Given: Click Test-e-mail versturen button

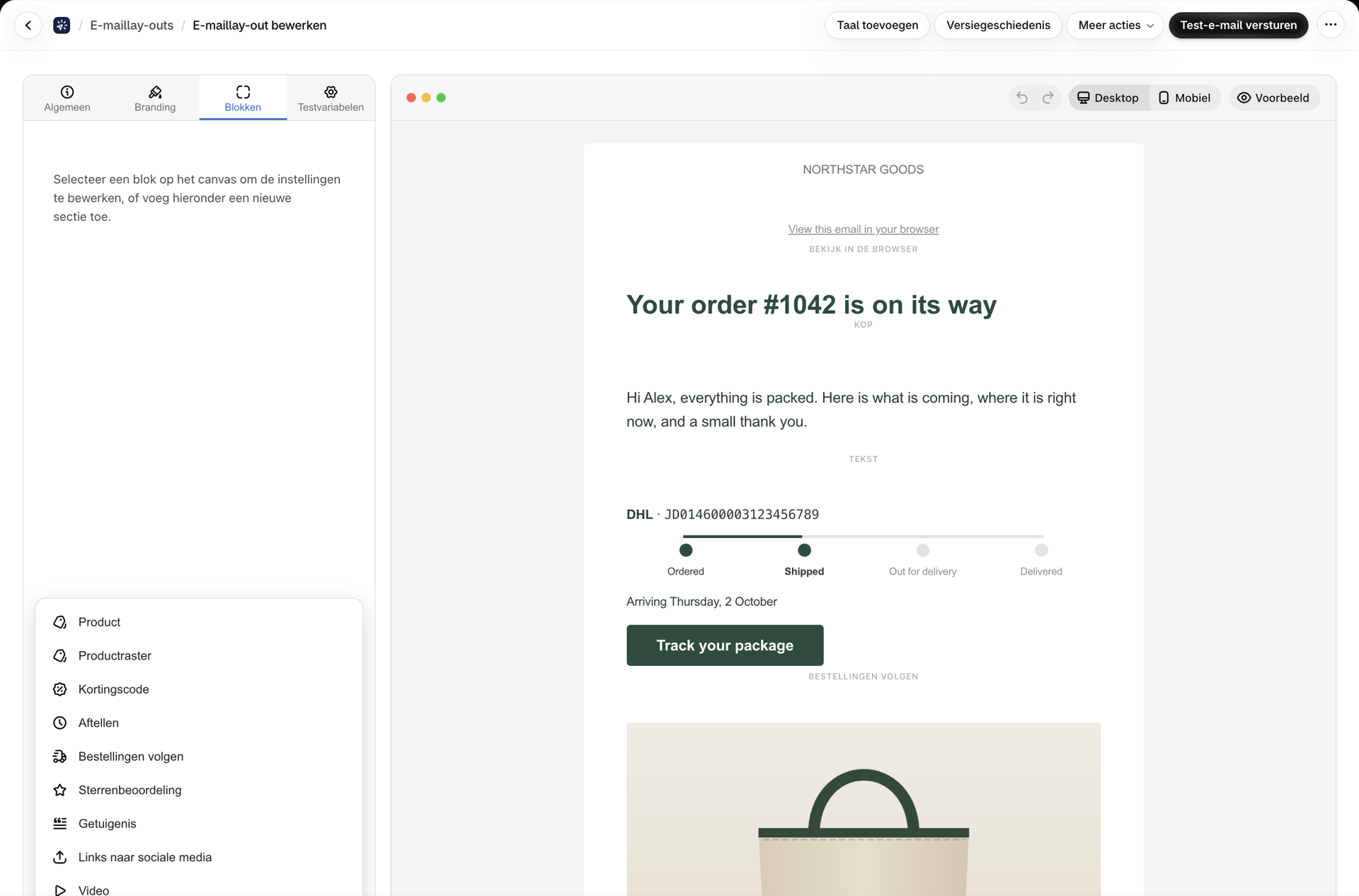Looking at the screenshot, I should (1238, 25).
